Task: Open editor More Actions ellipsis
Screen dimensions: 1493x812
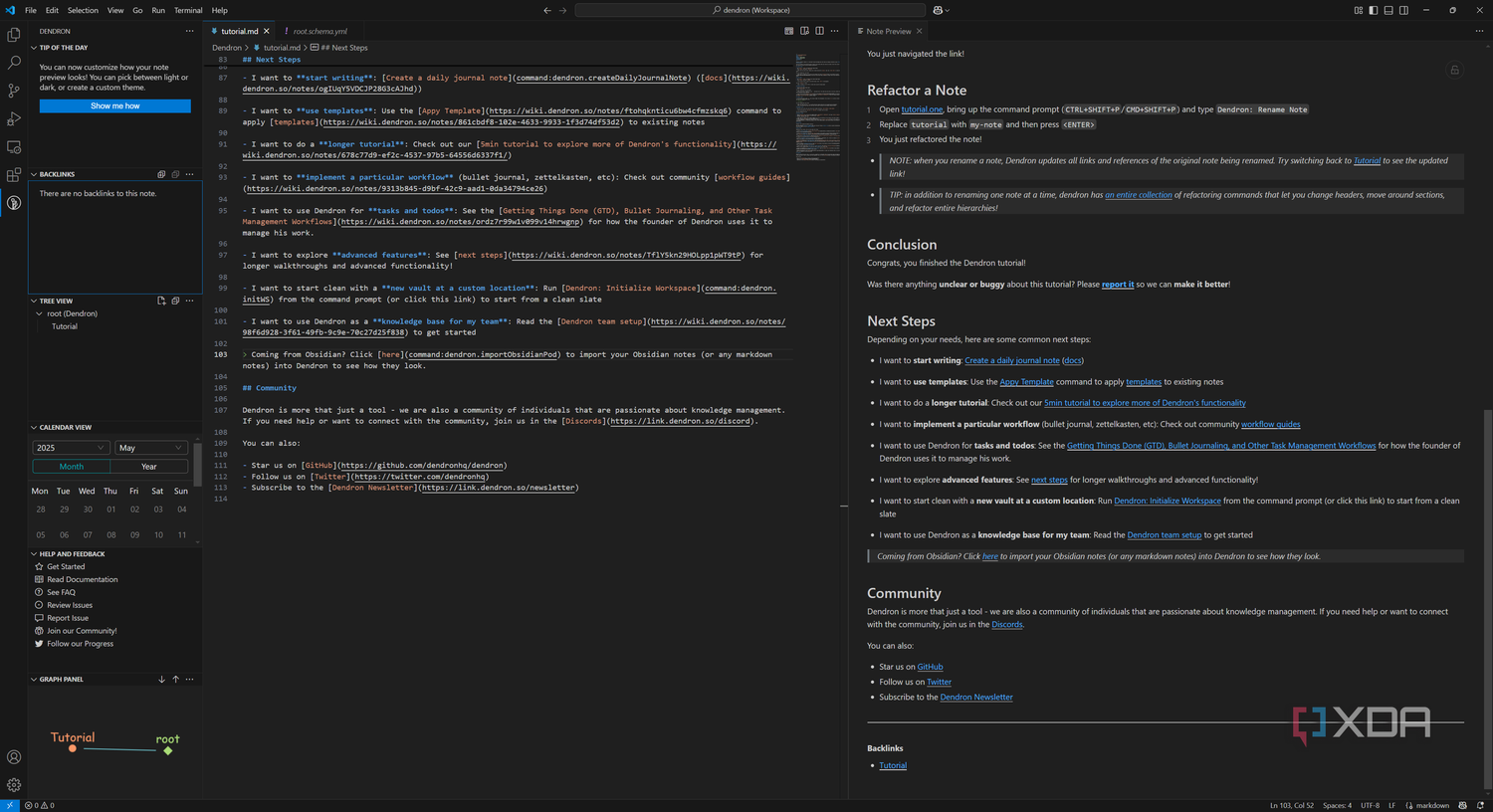Action: click(x=834, y=31)
